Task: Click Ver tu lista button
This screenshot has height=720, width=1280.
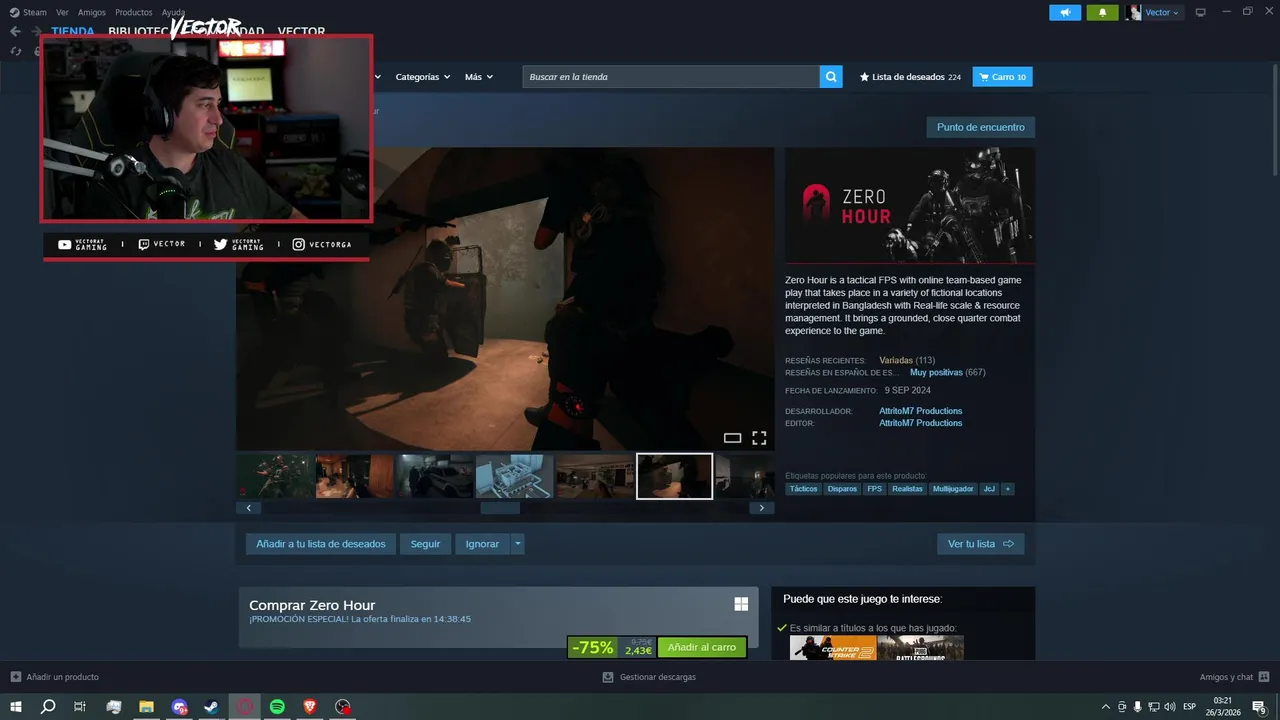Action: tap(980, 544)
